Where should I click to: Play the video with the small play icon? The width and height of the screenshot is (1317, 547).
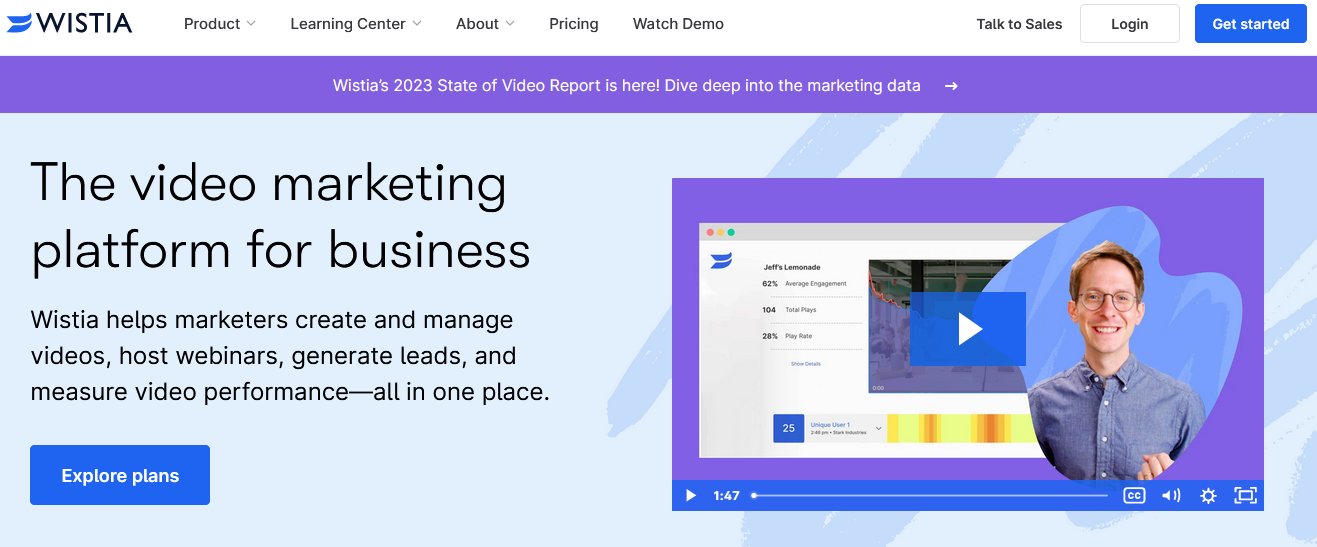coord(690,495)
